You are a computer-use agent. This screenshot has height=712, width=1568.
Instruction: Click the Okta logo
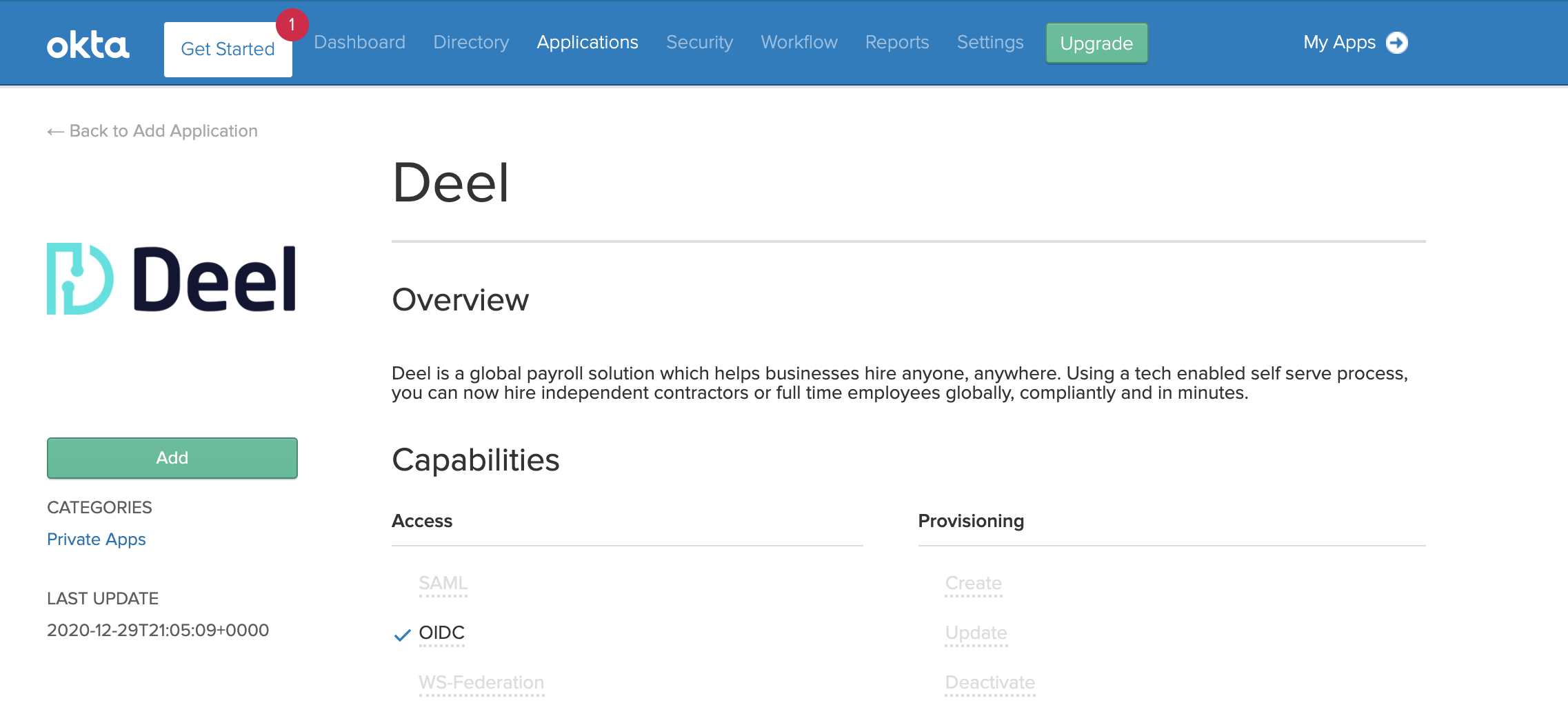88,45
